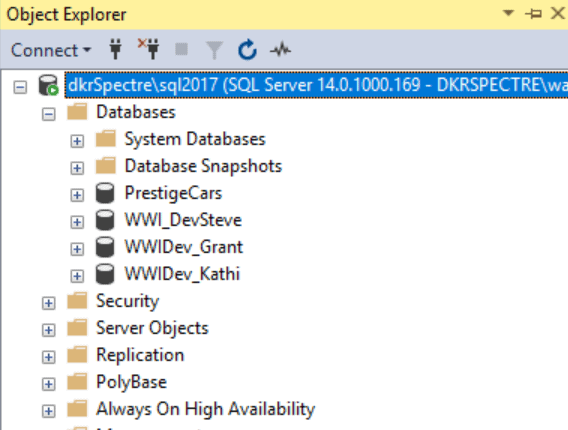The image size is (568, 430).
Task: Click the Object Explorer title bar text
Action: 66,15
